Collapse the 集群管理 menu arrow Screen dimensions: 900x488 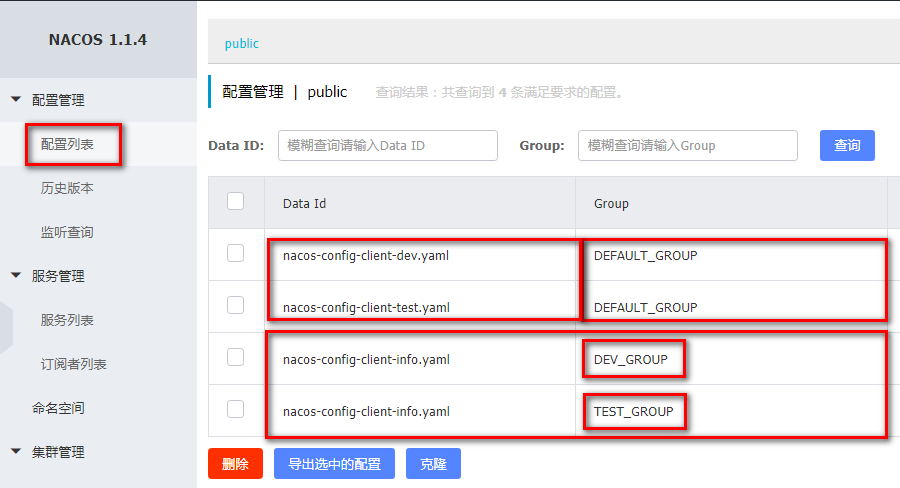click(x=16, y=451)
